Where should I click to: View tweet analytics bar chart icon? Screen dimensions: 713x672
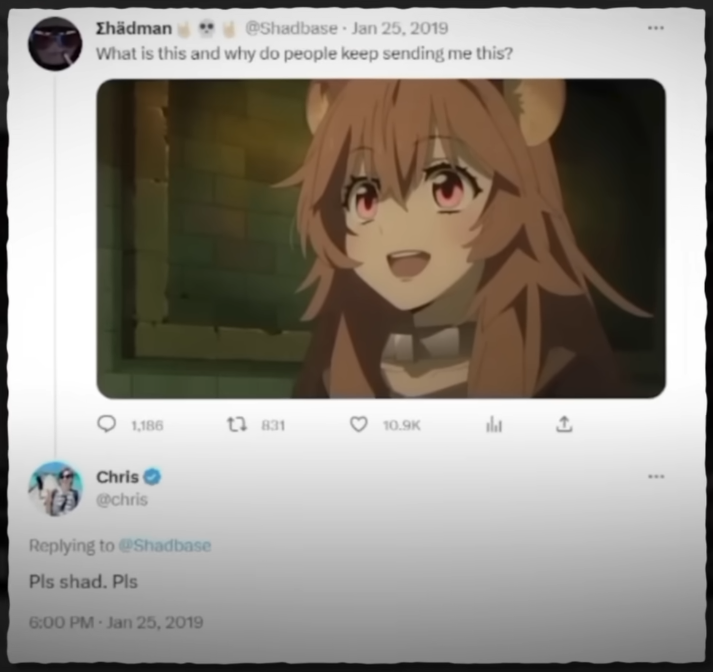click(494, 425)
